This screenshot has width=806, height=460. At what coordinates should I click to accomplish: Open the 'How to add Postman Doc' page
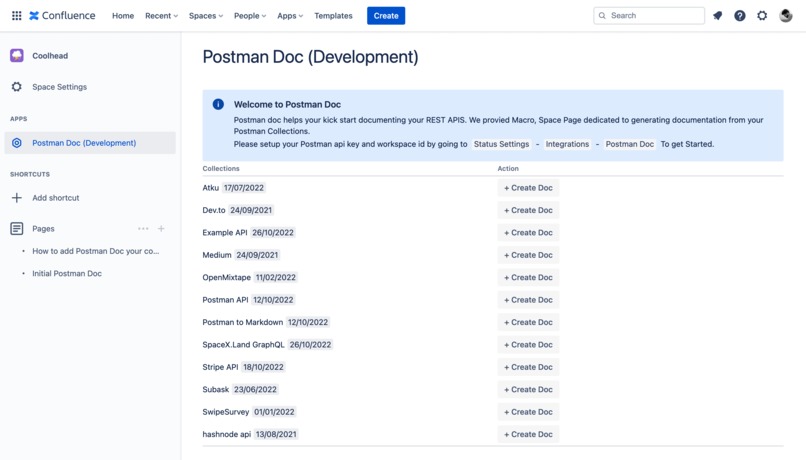(96, 251)
